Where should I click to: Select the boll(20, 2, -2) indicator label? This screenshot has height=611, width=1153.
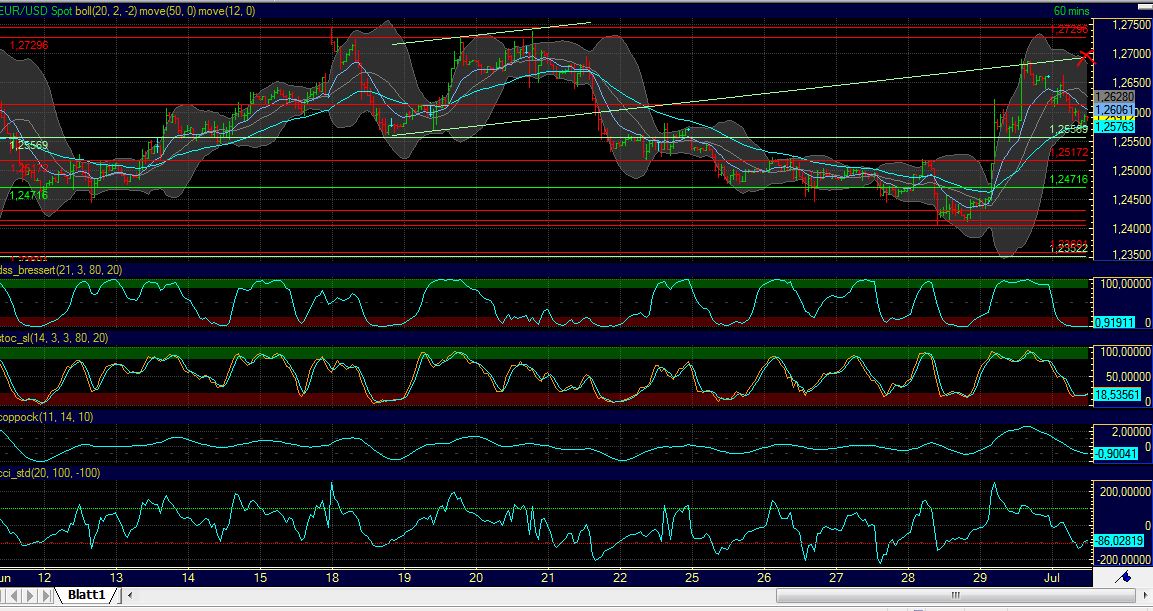coord(106,11)
